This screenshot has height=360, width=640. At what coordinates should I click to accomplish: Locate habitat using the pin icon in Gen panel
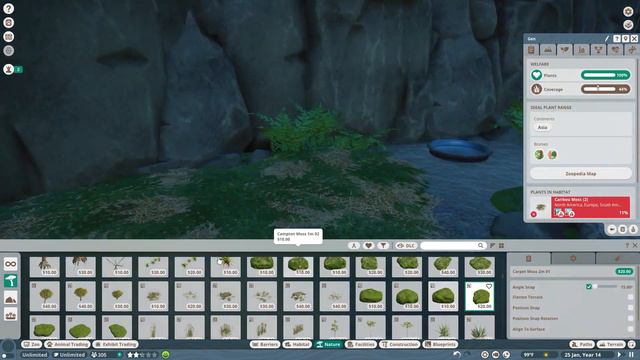point(625,39)
